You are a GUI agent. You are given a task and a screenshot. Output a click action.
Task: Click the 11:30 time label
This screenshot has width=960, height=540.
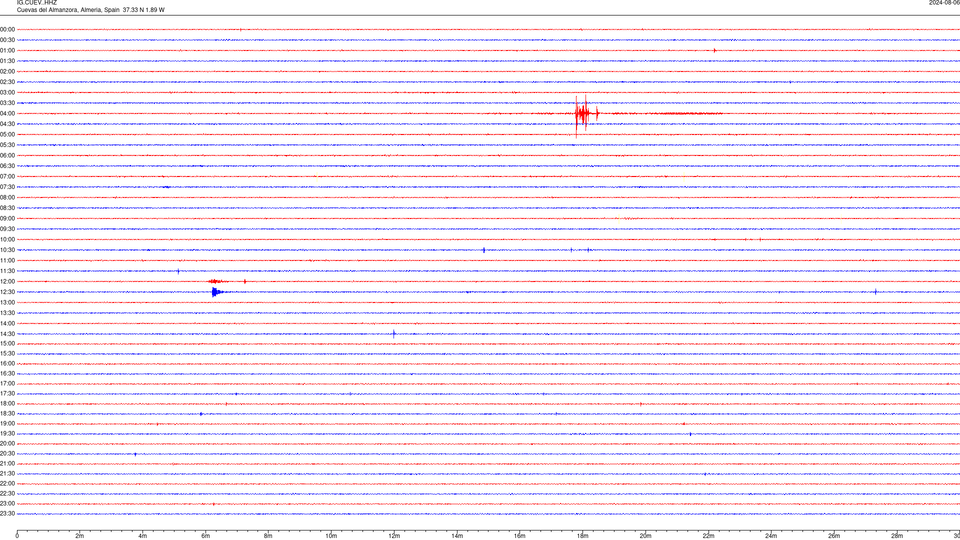(x=7, y=271)
